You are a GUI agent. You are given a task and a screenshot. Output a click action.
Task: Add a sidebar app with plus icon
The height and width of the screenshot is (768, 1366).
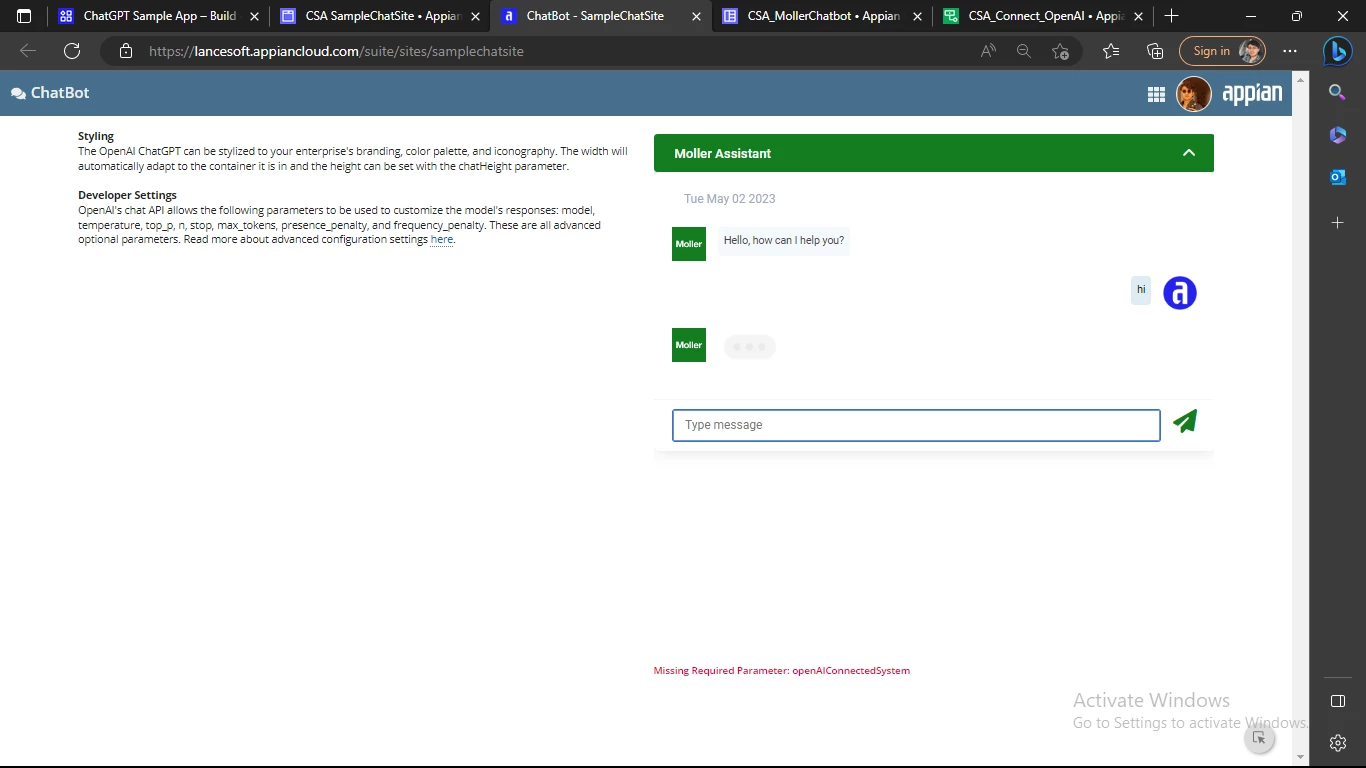(1337, 223)
